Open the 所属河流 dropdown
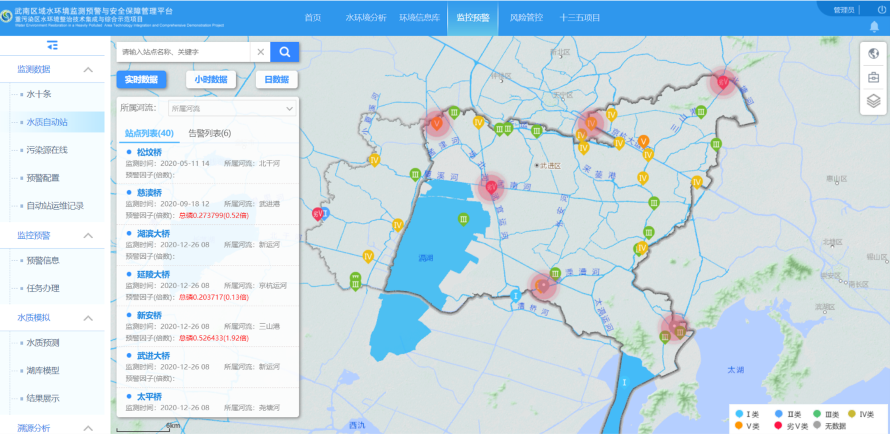Screen dimensions: 890x434 232,108
